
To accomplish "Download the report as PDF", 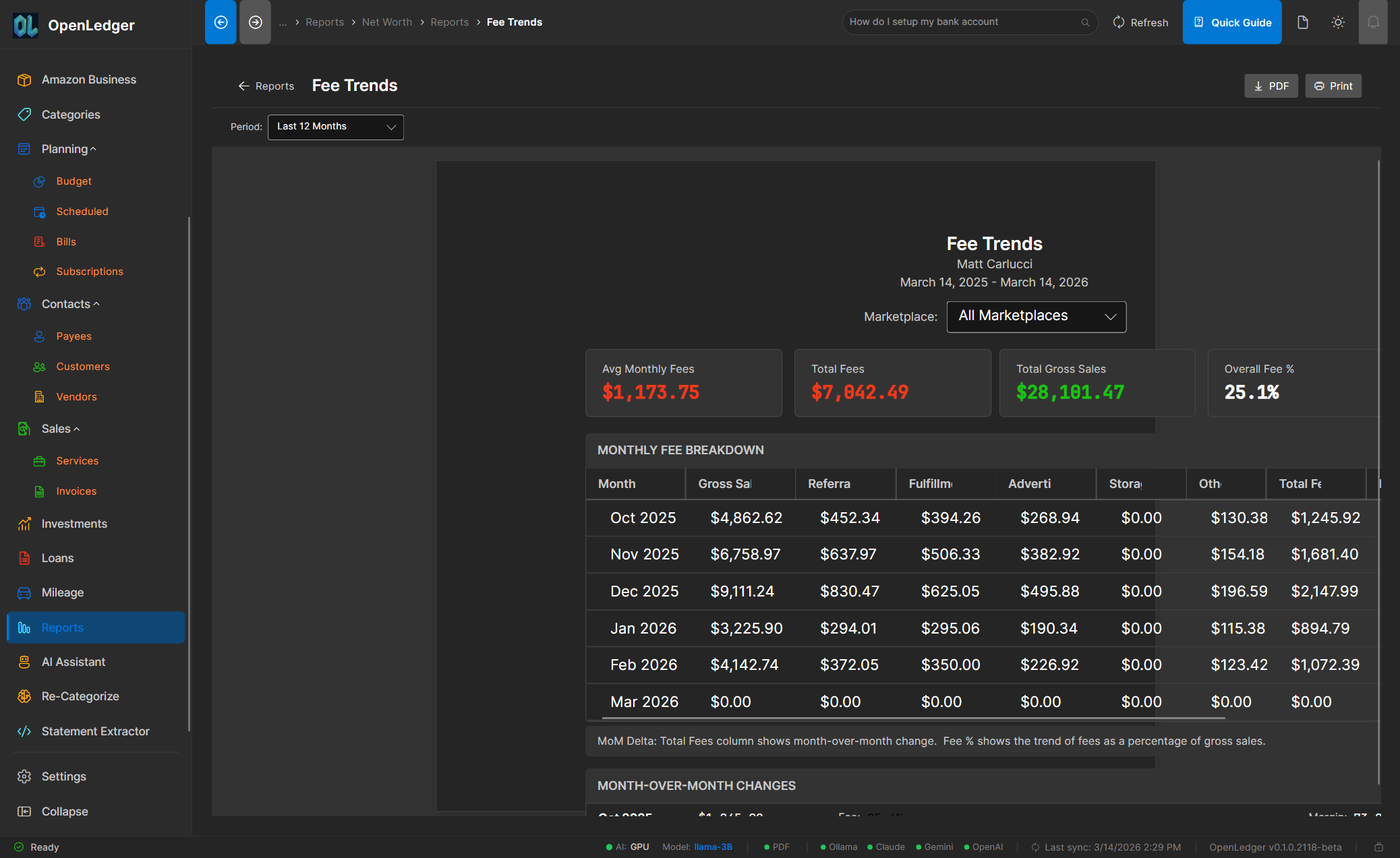I will (x=1271, y=86).
